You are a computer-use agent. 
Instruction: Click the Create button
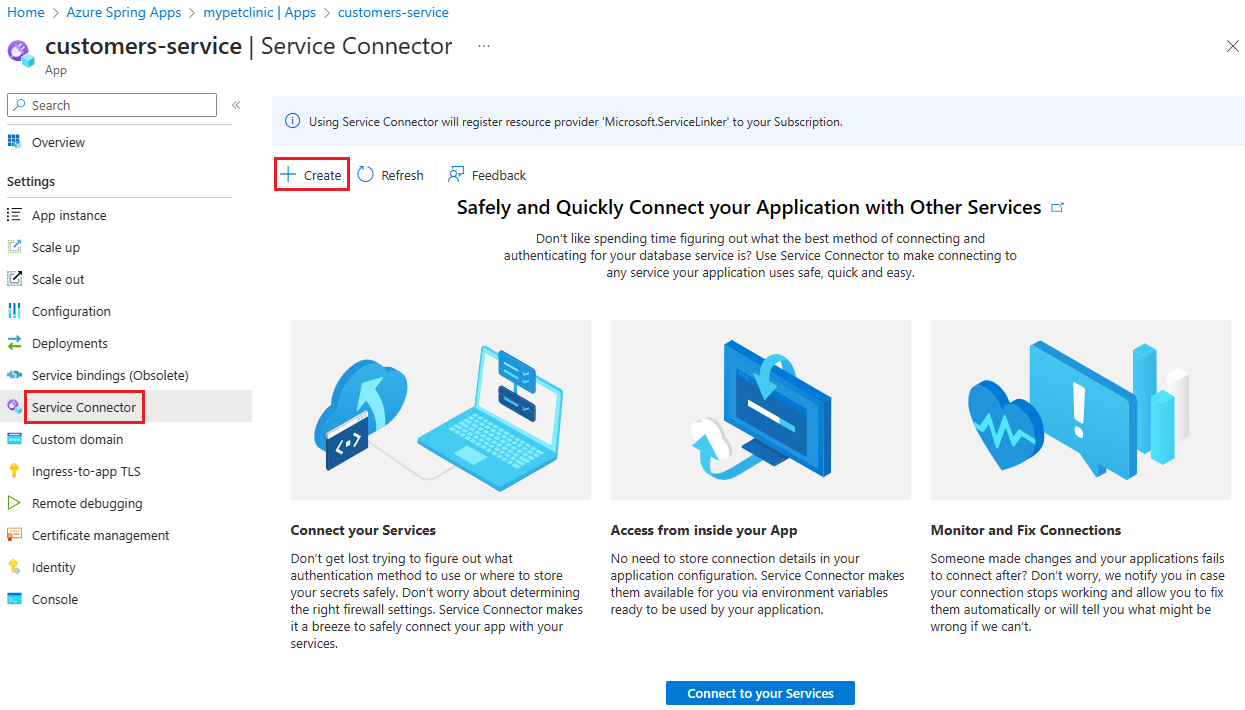coord(311,173)
